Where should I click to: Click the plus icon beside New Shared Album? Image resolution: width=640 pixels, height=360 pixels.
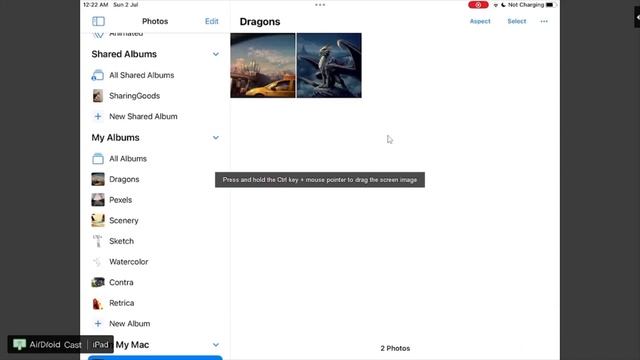(x=98, y=116)
